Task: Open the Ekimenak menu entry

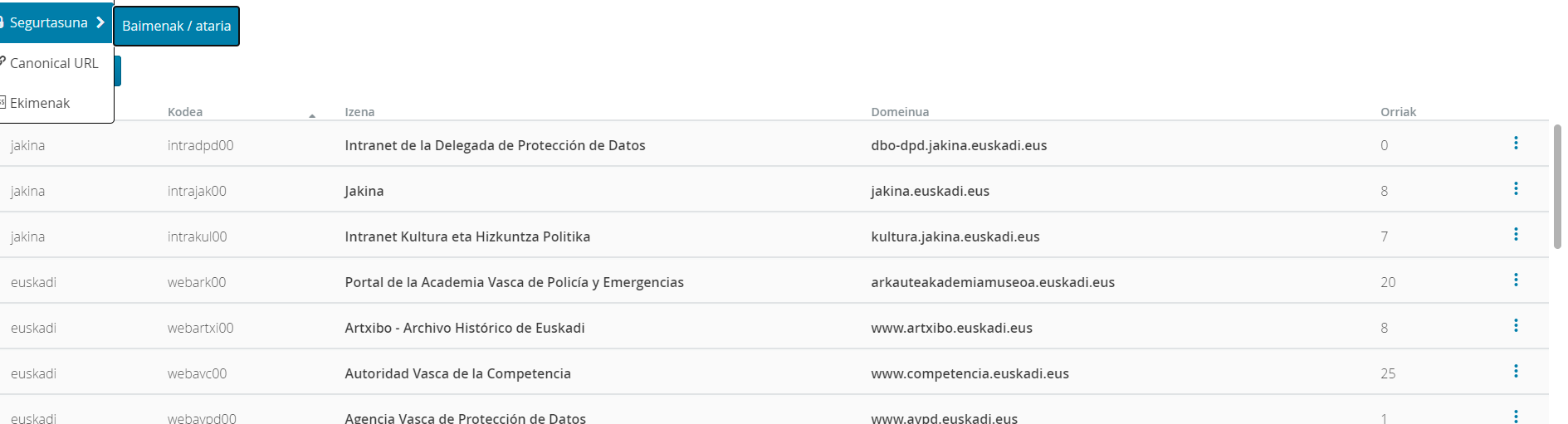Action: click(x=40, y=103)
